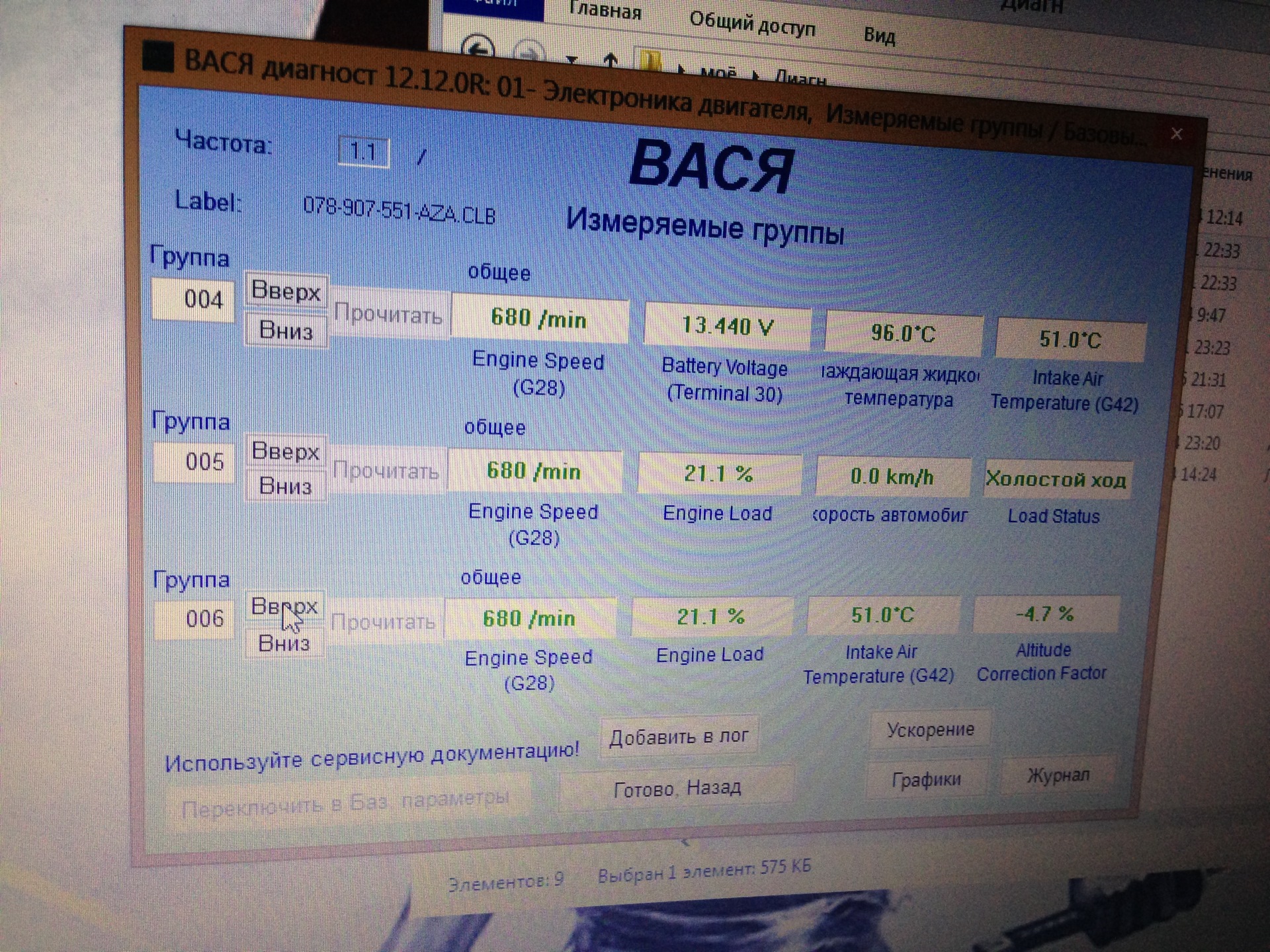Click the ВАСЯ диагност title bar icon
This screenshot has width=1270, height=952.
click(x=159, y=57)
